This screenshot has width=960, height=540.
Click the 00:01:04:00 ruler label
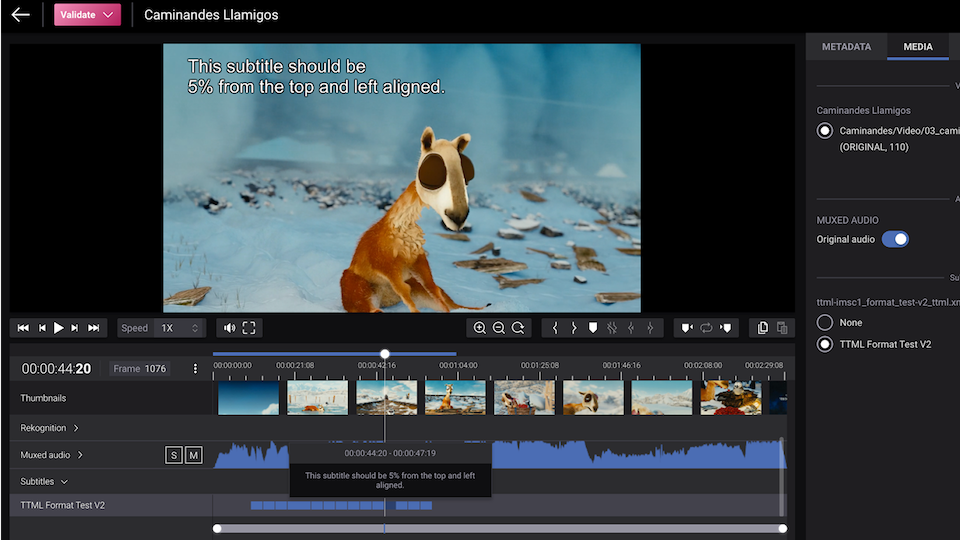pos(458,365)
